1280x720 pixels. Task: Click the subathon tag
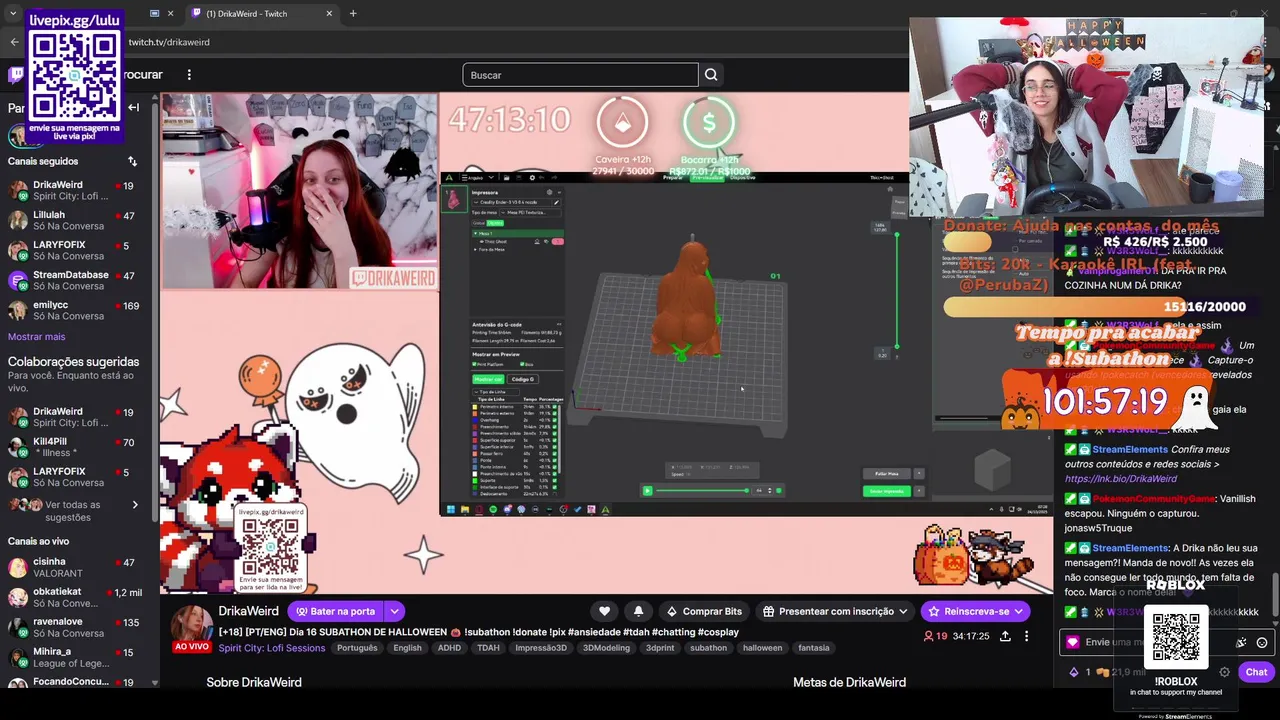click(x=708, y=648)
